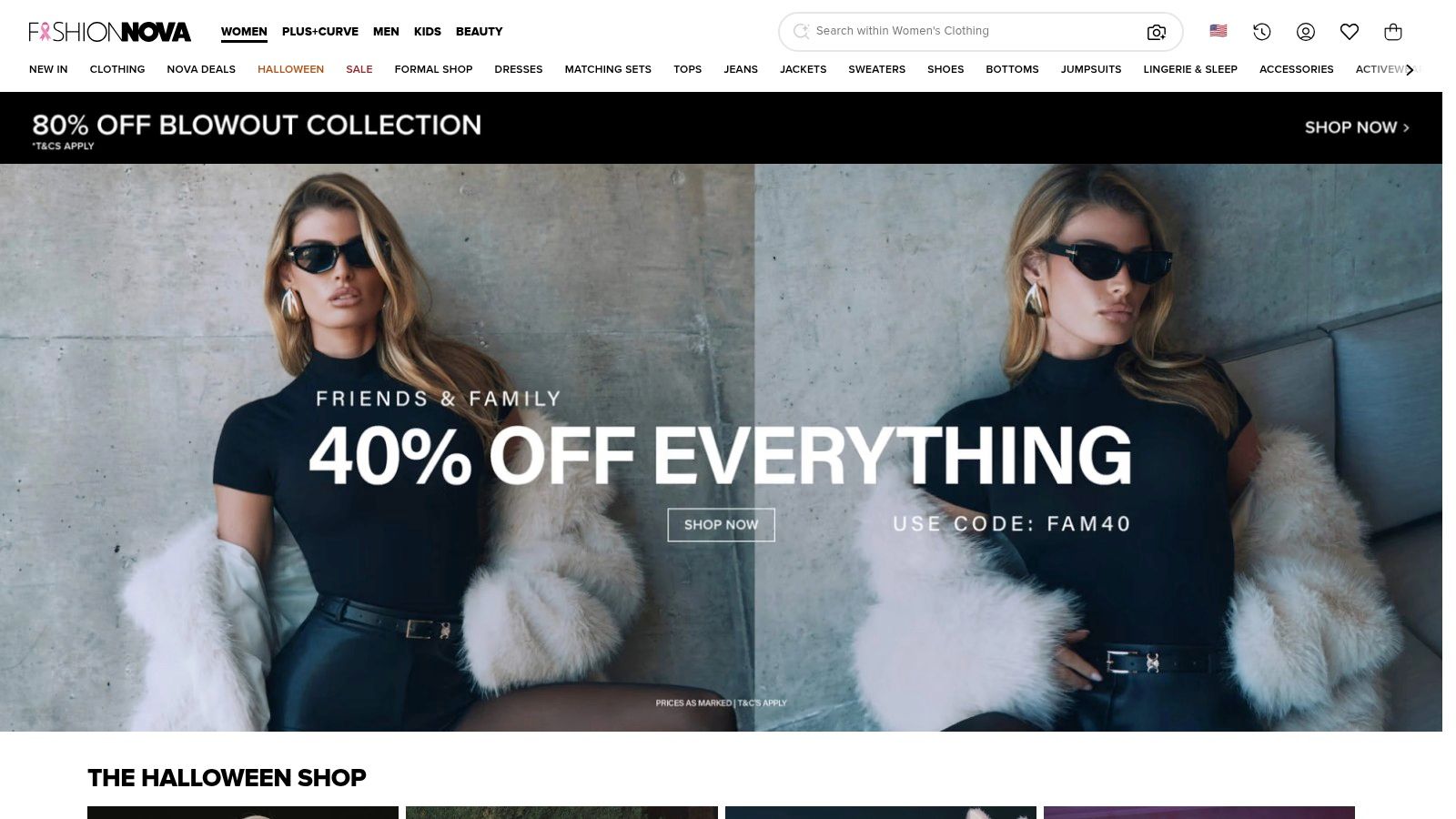
Task: Open the Clothing category menu
Action: coord(117,69)
